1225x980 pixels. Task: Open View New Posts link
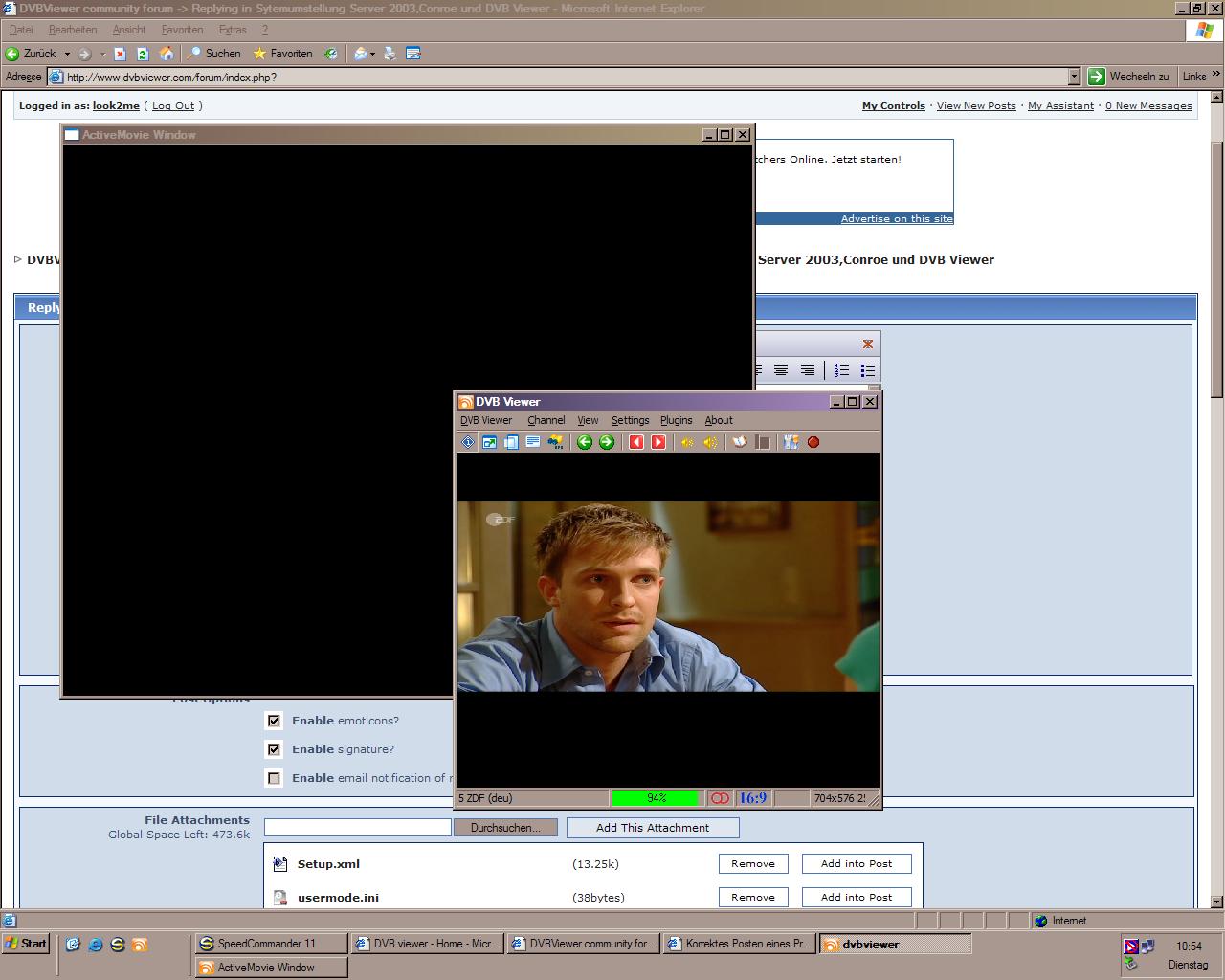[x=976, y=106]
